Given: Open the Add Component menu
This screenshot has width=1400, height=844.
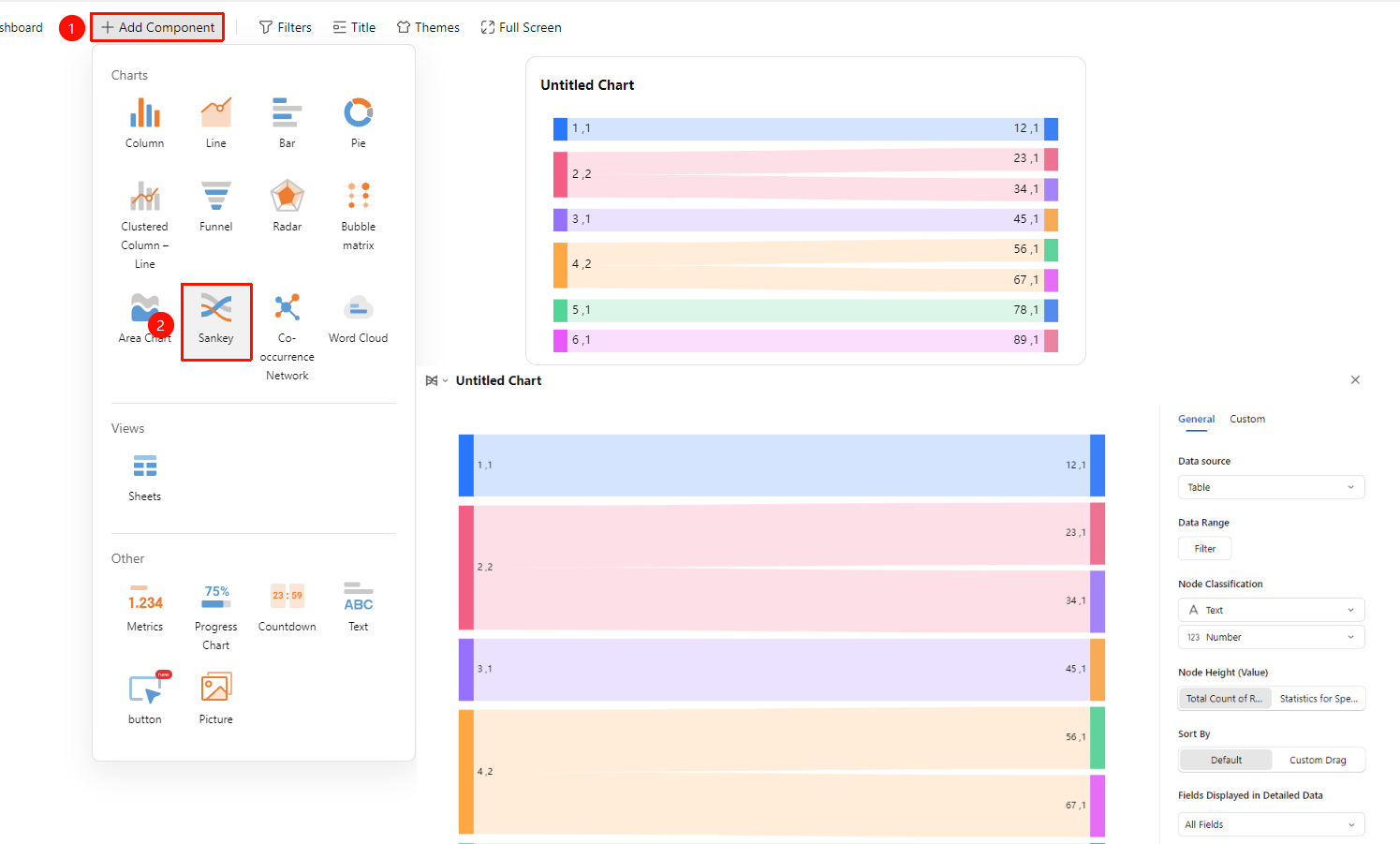Looking at the screenshot, I should pos(157,27).
